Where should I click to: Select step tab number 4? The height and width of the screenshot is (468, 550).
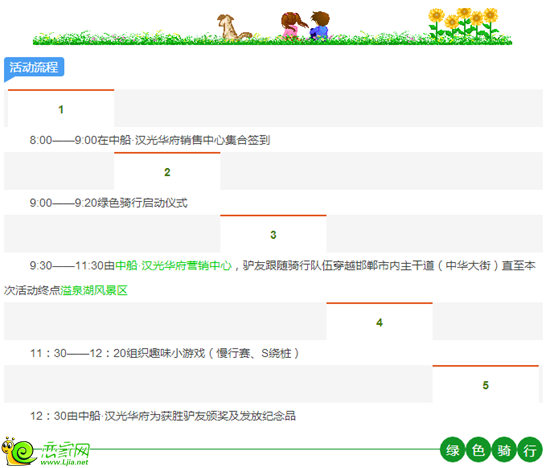380,322
